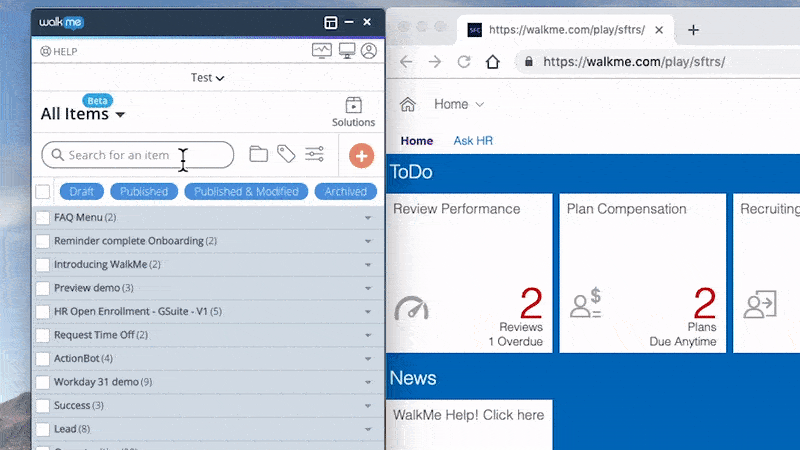Open the HELP link in WalkMe editor
Image resolution: width=800 pixels, height=450 pixels.
coord(59,52)
